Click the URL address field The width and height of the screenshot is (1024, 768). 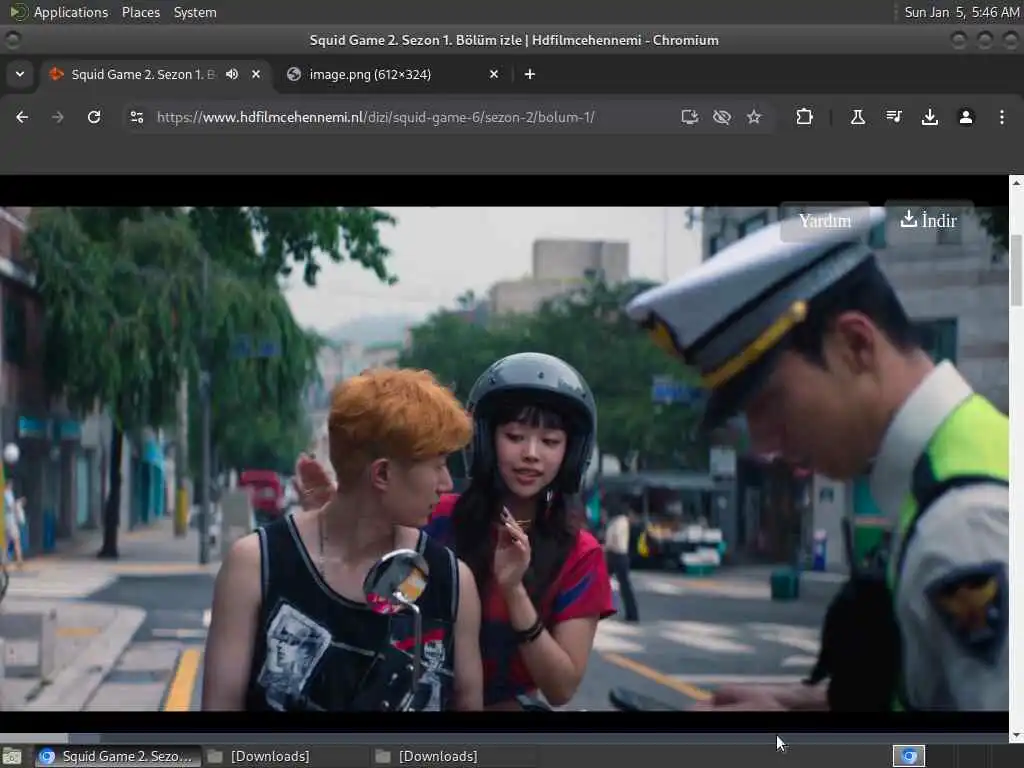tap(400, 117)
